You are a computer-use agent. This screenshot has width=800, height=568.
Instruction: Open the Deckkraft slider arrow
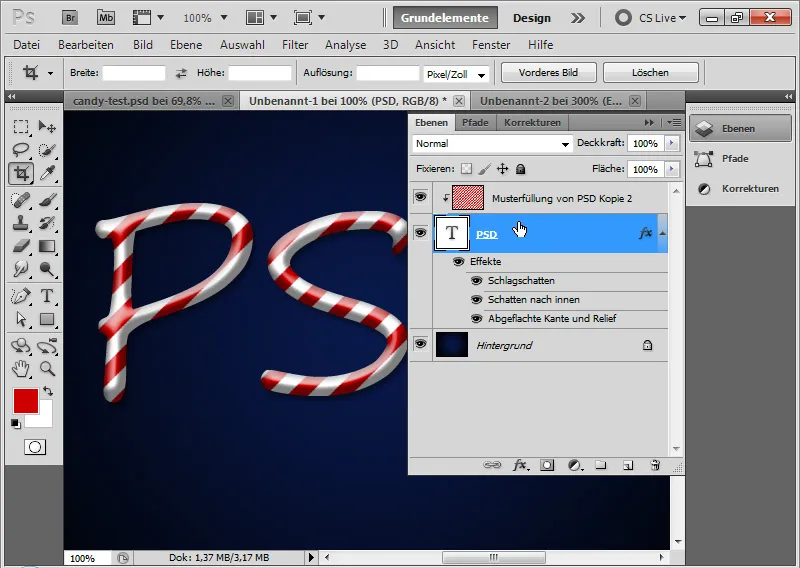click(x=672, y=143)
